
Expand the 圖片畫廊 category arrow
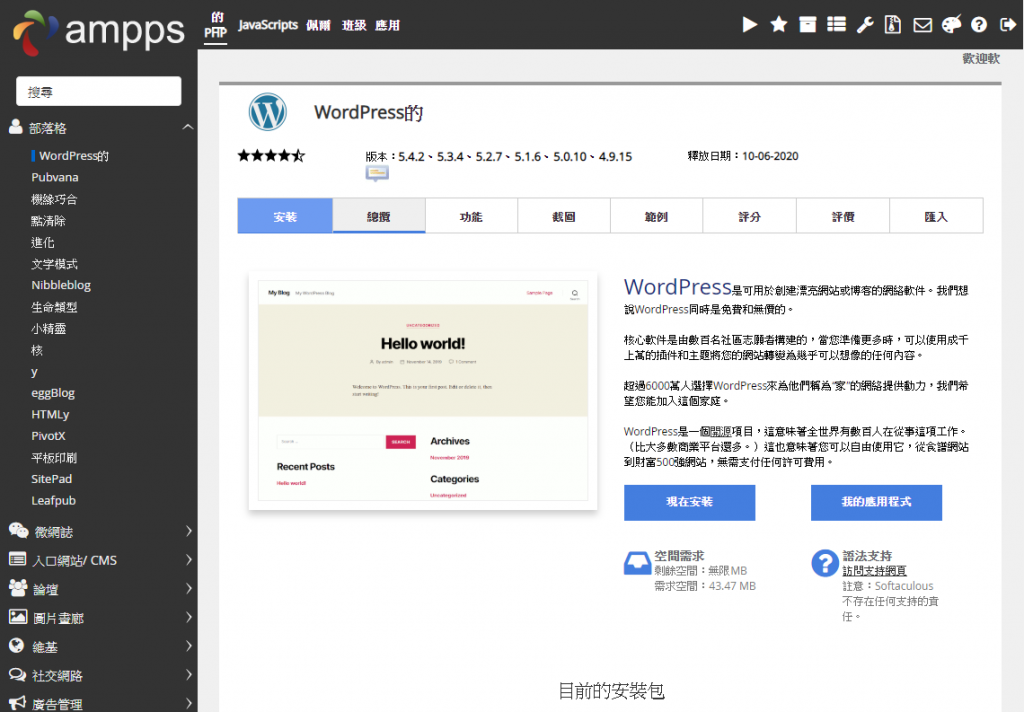pyautogui.click(x=189, y=617)
